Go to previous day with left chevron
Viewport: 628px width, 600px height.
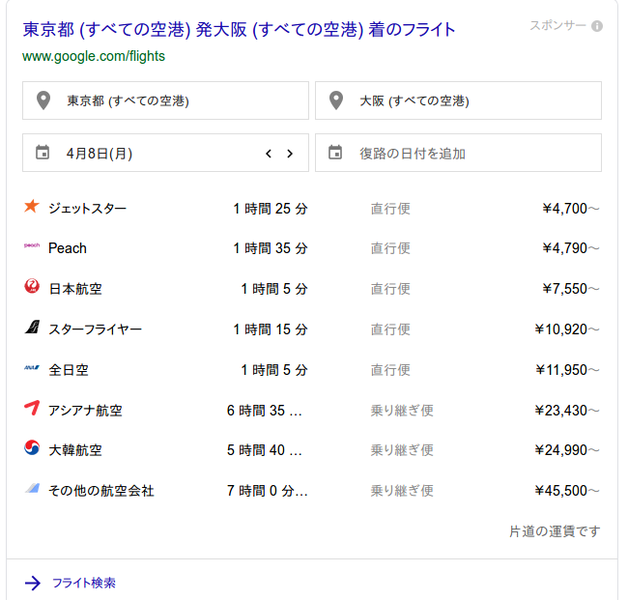tap(269, 153)
